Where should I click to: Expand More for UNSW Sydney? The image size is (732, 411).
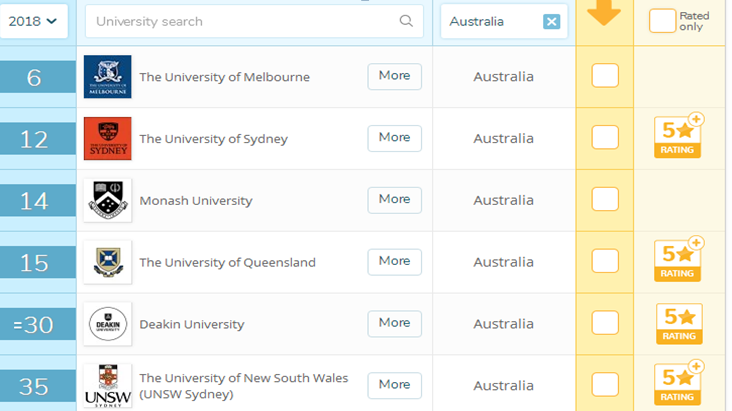394,385
